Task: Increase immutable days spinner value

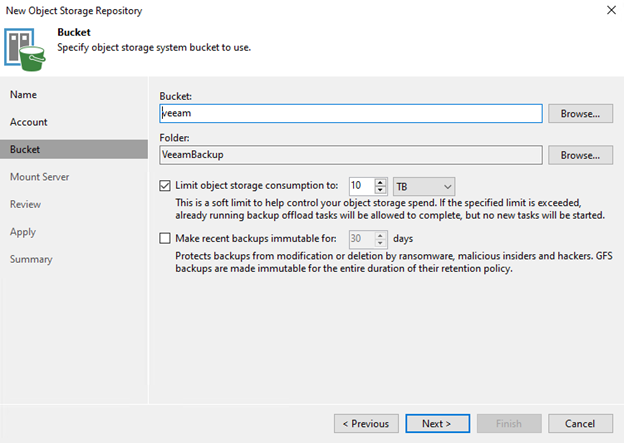Action: click(380, 235)
